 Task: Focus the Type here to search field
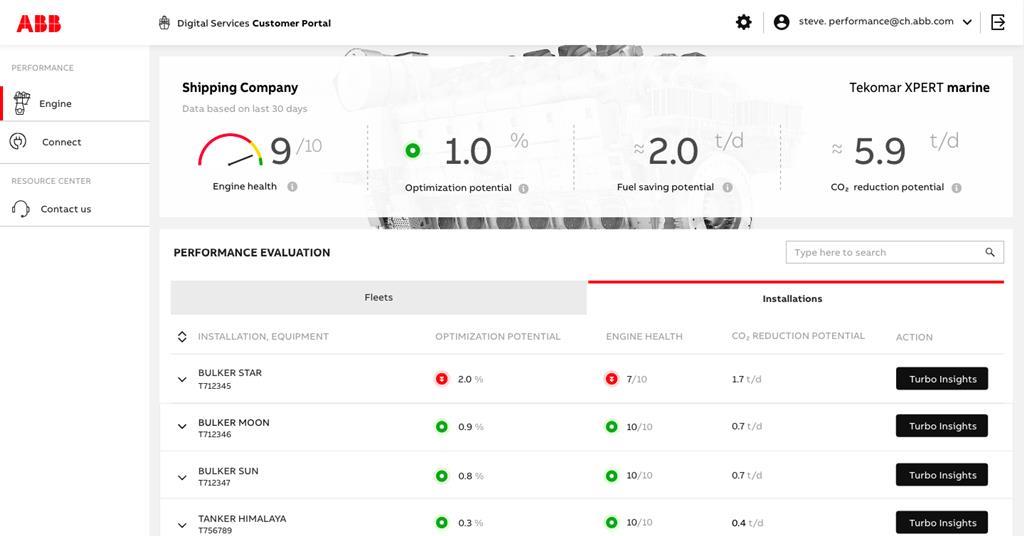[895, 252]
